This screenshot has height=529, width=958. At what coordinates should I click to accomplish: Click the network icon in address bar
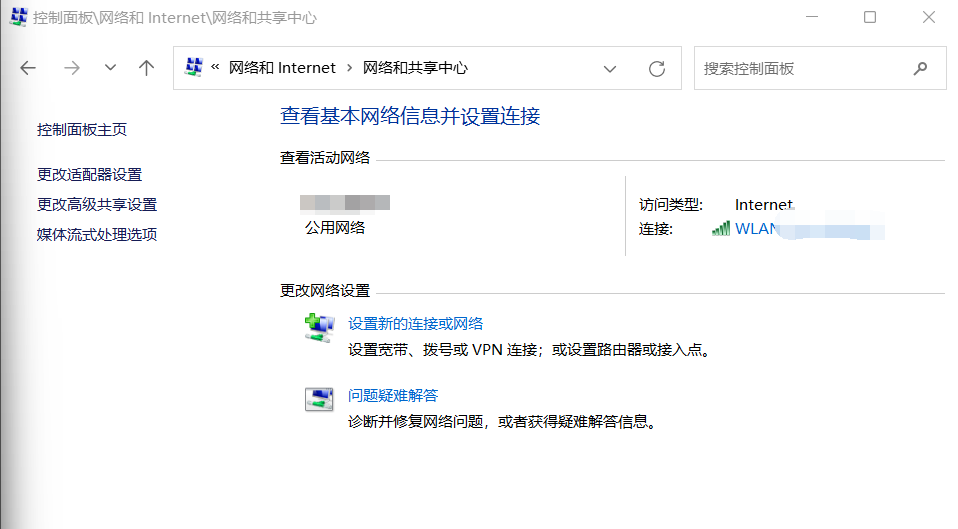(x=194, y=68)
